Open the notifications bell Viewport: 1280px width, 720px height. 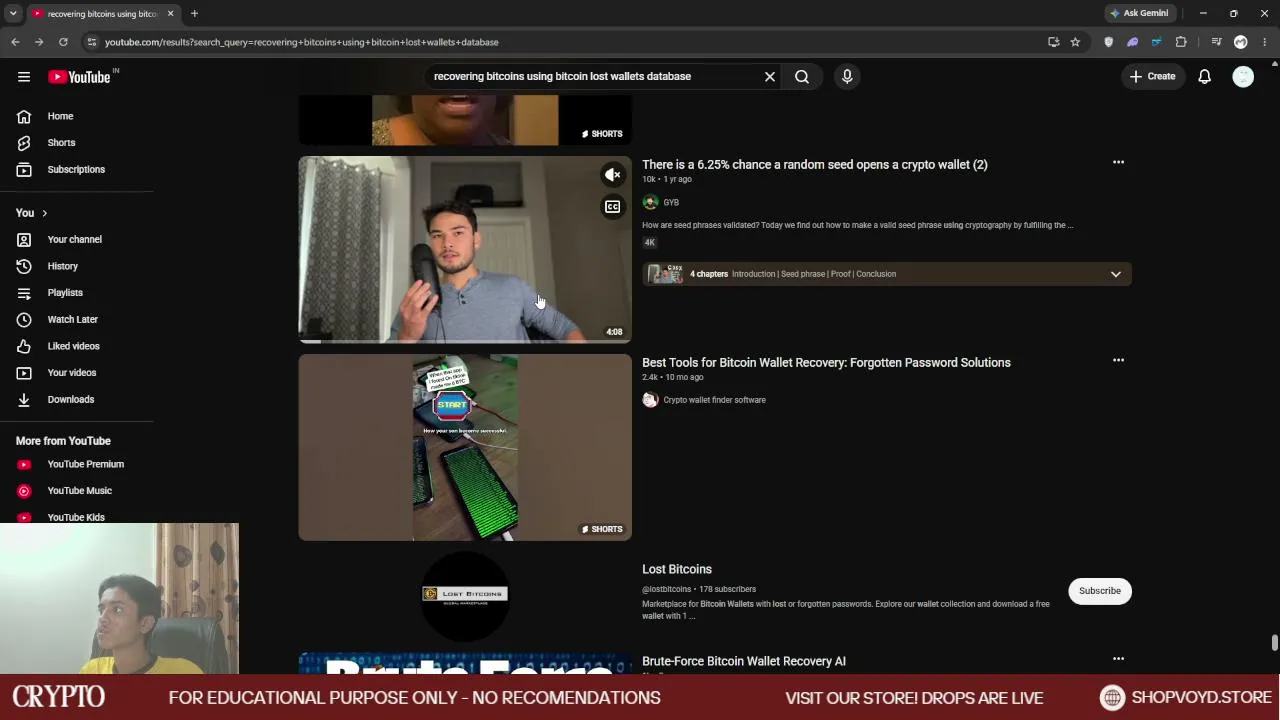[1205, 76]
